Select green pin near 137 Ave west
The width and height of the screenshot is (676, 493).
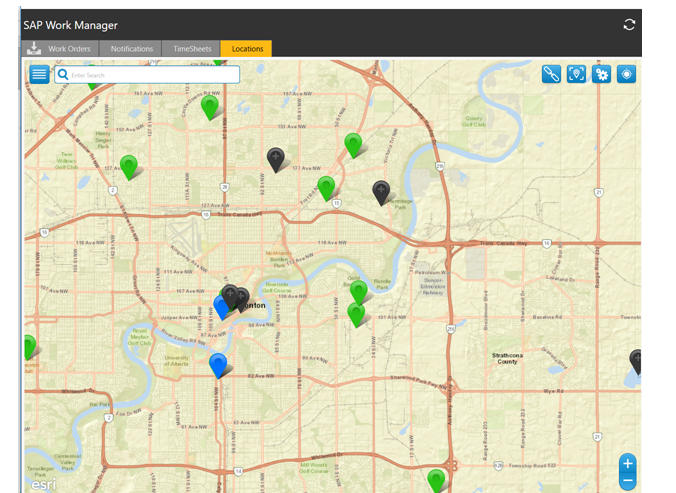click(x=128, y=167)
